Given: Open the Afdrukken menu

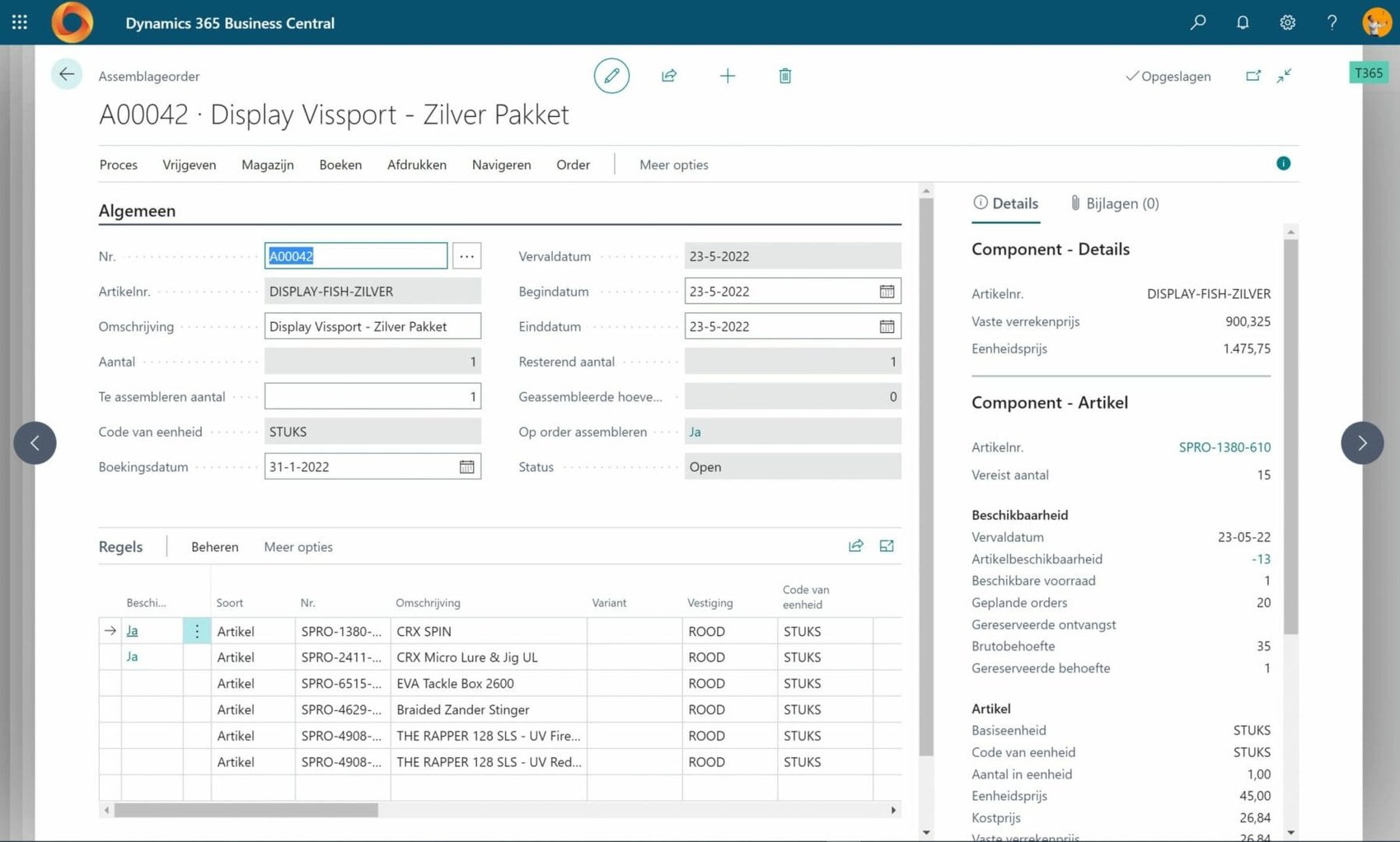Looking at the screenshot, I should 417,165.
